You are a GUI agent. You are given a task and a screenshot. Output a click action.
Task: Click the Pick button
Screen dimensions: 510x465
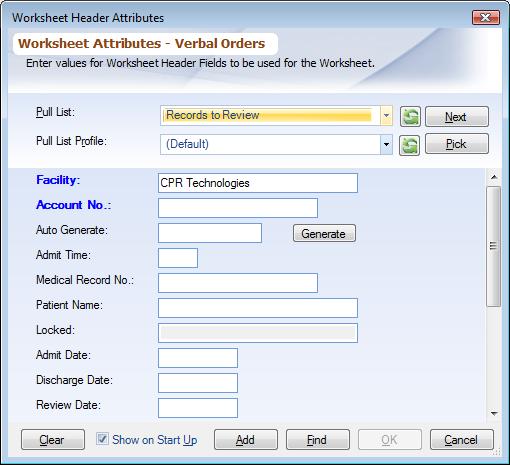(457, 144)
